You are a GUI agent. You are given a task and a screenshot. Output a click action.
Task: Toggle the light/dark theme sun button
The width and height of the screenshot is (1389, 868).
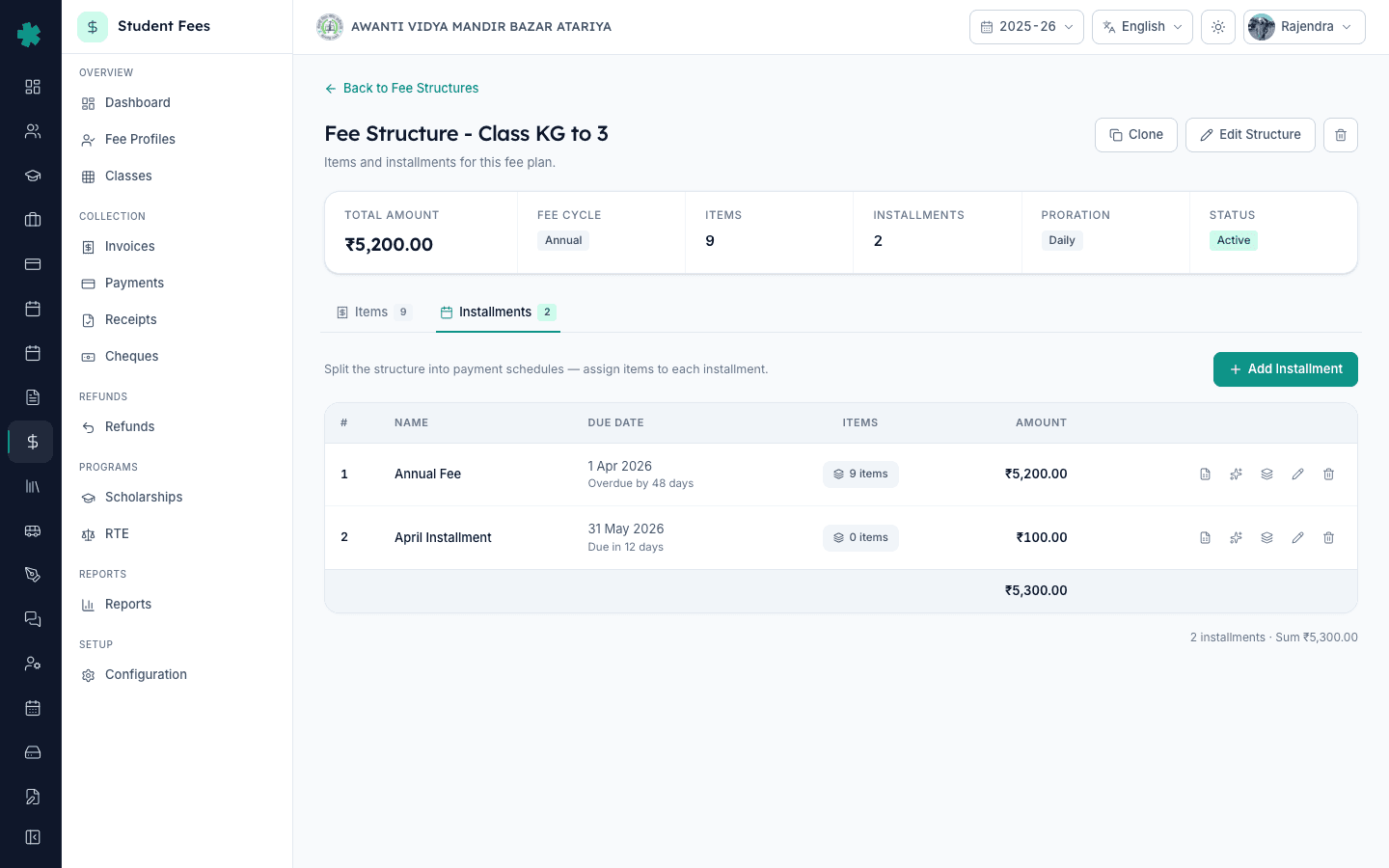[1218, 27]
